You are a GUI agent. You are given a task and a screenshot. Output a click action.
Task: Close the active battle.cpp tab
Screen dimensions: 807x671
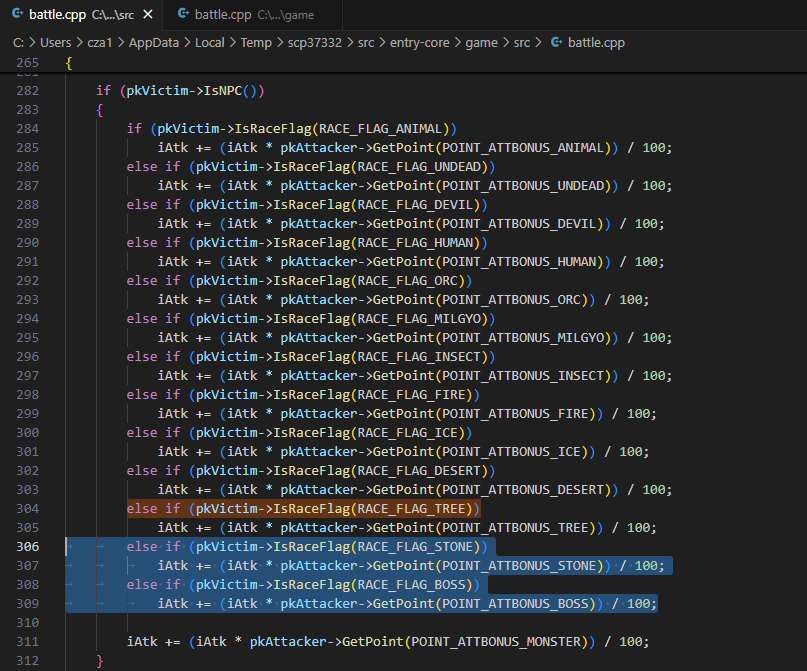click(146, 15)
